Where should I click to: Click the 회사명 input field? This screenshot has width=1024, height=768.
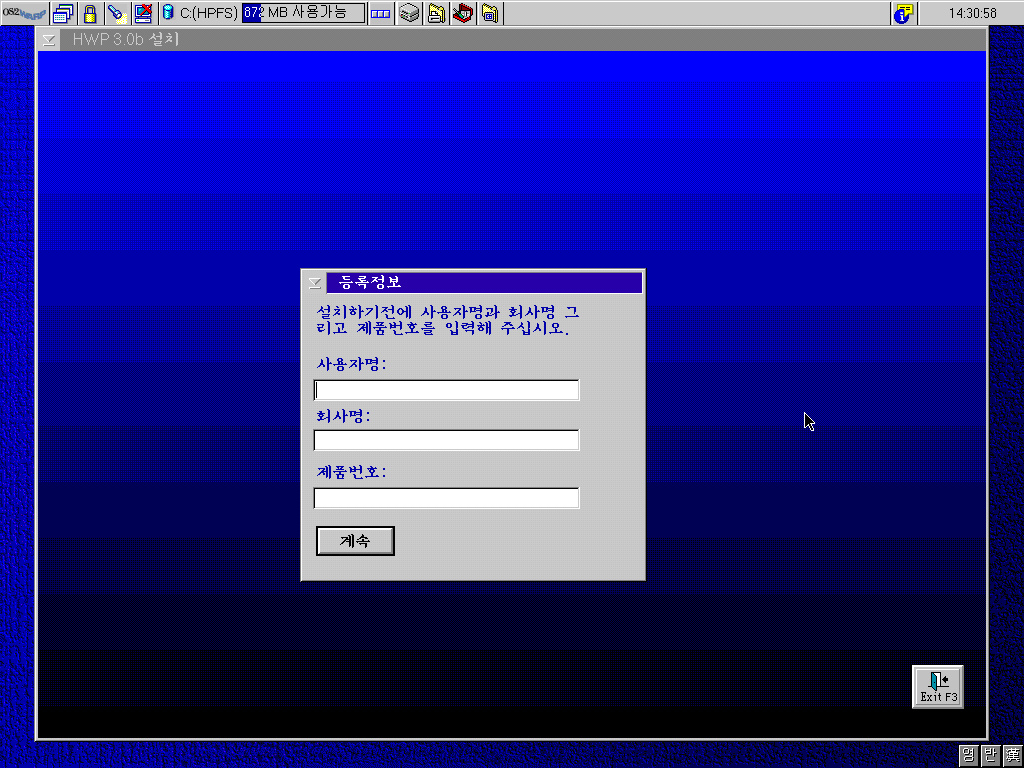(446, 440)
